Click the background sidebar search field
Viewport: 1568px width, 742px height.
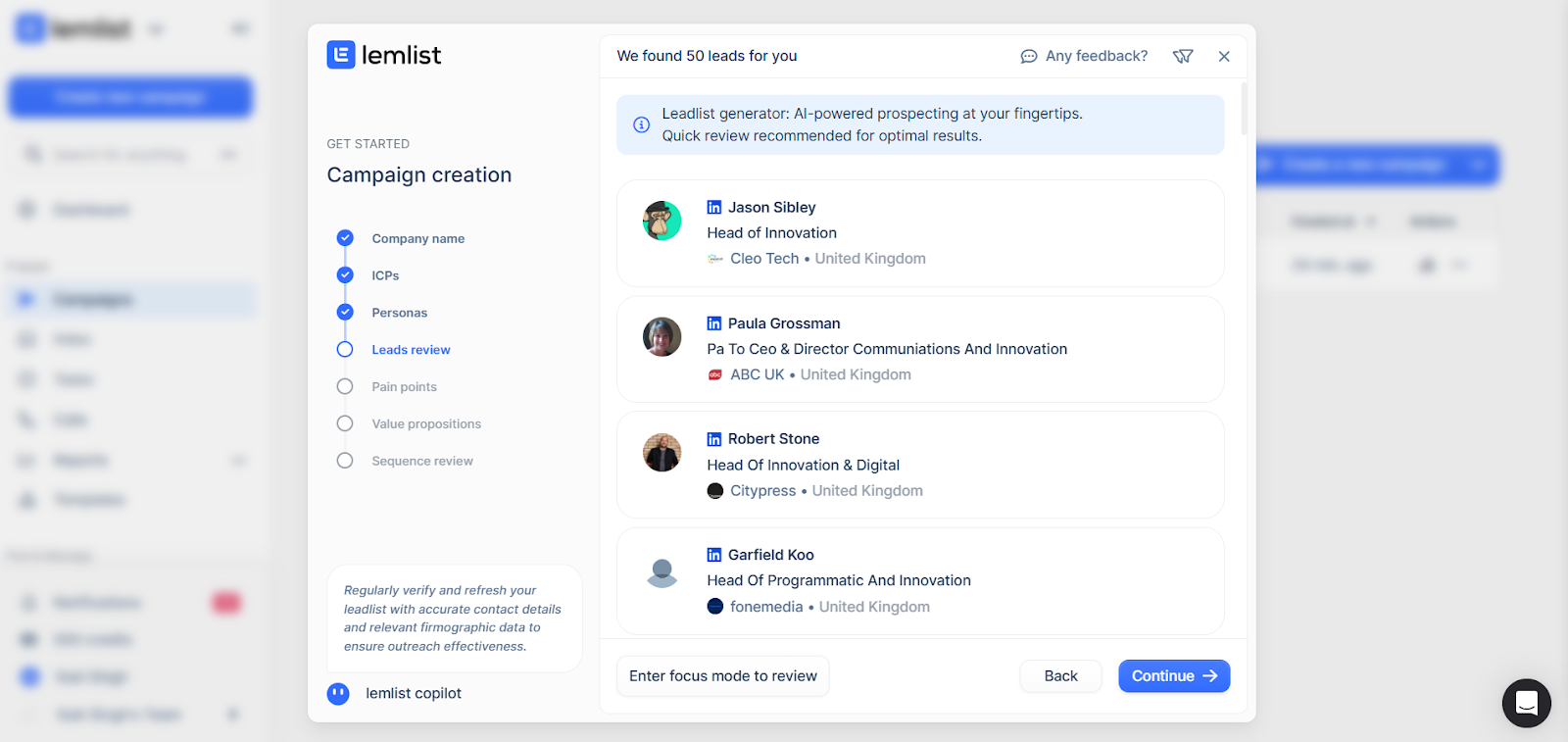(x=131, y=154)
